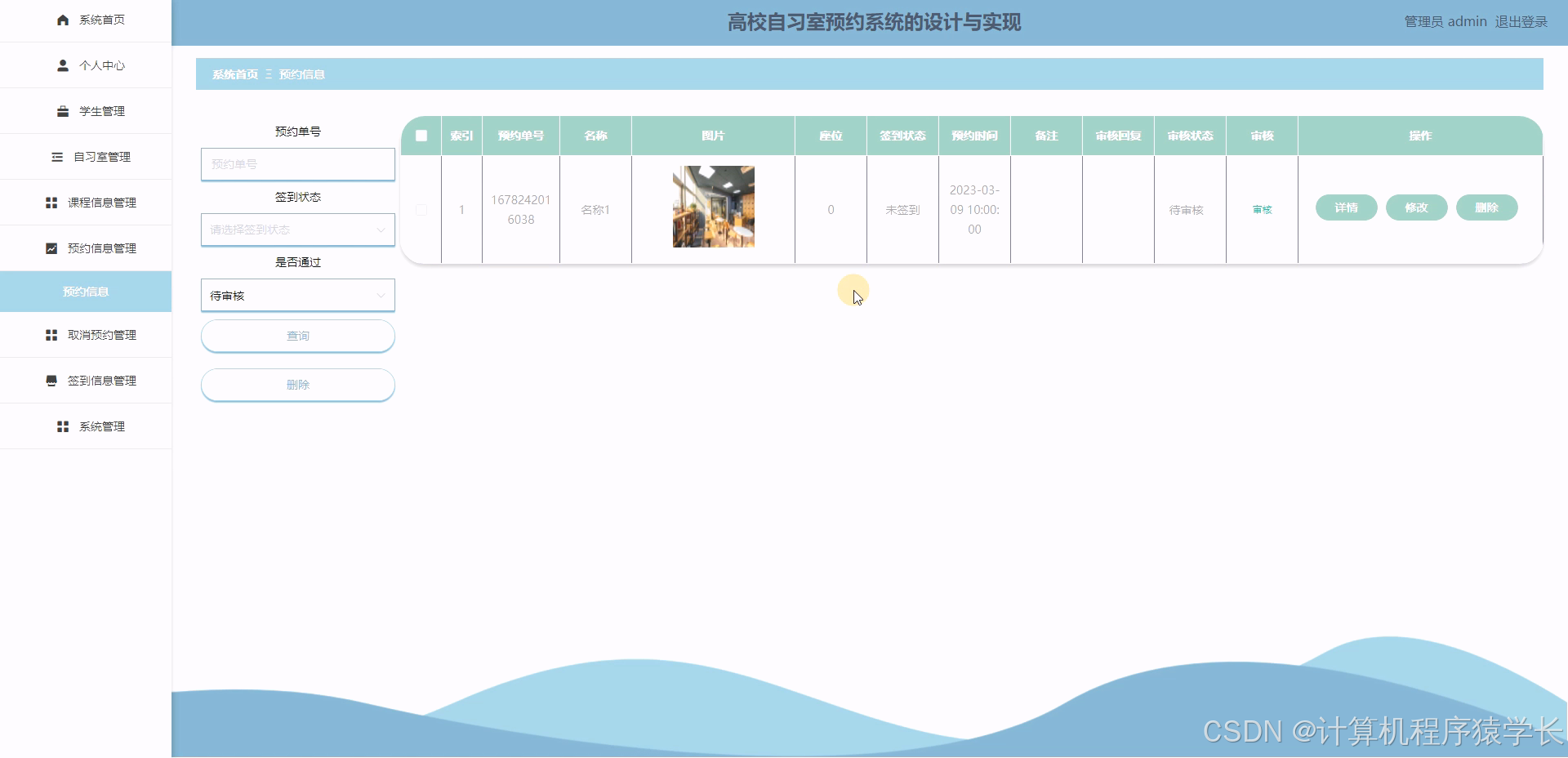Click the 签到状态 column header
Image resolution: width=1568 pixels, height=758 pixels.
pyautogui.click(x=903, y=136)
